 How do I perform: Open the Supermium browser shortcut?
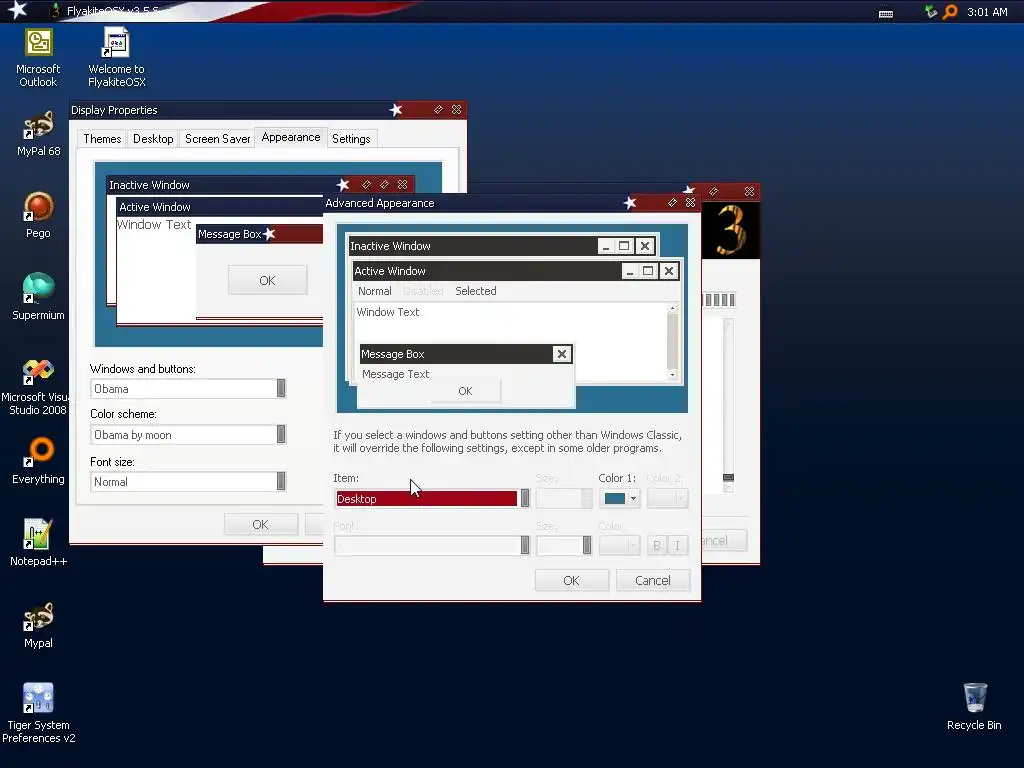click(39, 297)
